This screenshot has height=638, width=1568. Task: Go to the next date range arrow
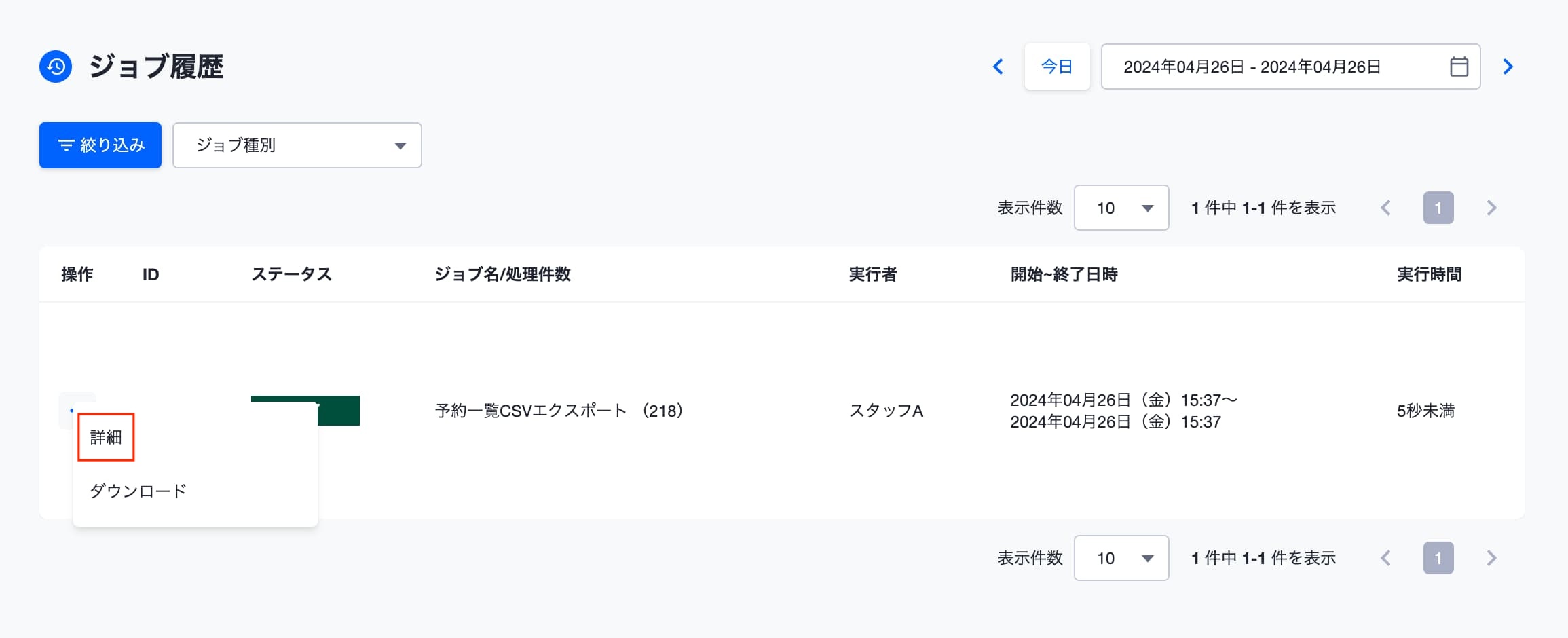coord(1508,67)
